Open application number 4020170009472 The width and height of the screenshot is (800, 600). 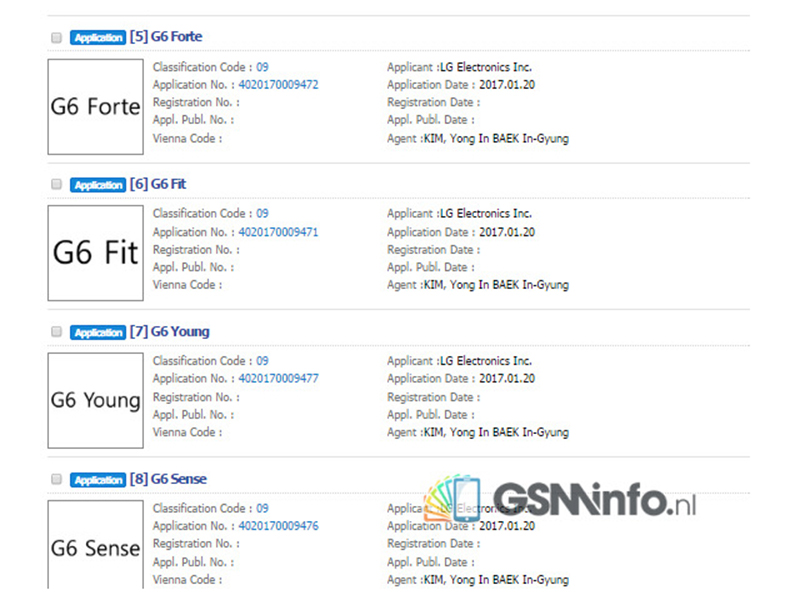click(278, 85)
